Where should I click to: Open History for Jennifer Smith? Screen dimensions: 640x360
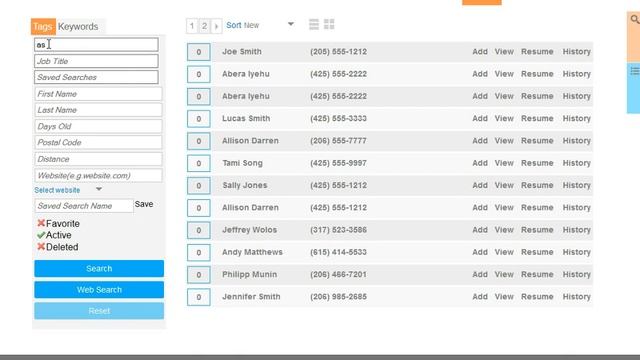click(x=577, y=297)
